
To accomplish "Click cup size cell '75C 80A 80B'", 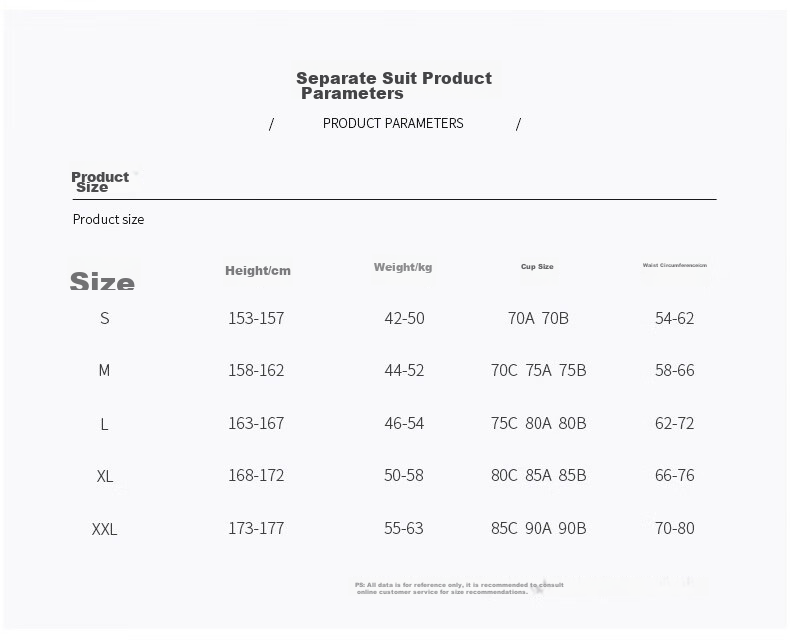I will click(539, 423).
